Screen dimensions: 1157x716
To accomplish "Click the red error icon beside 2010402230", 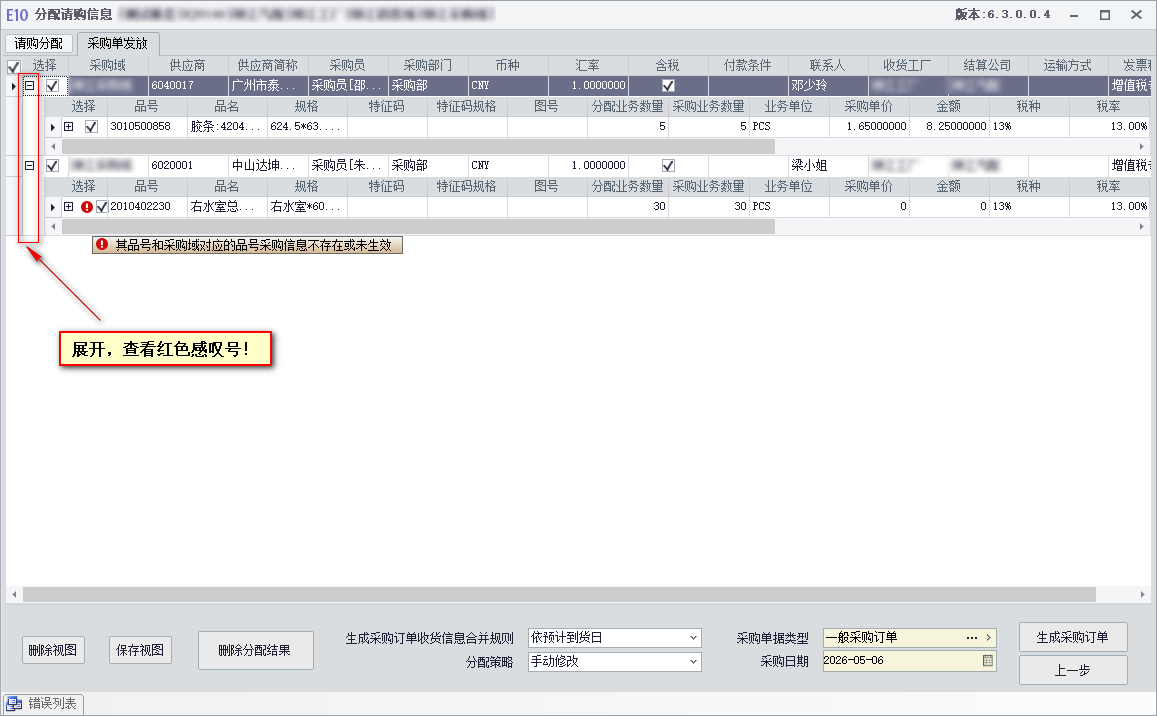I will tap(86, 207).
